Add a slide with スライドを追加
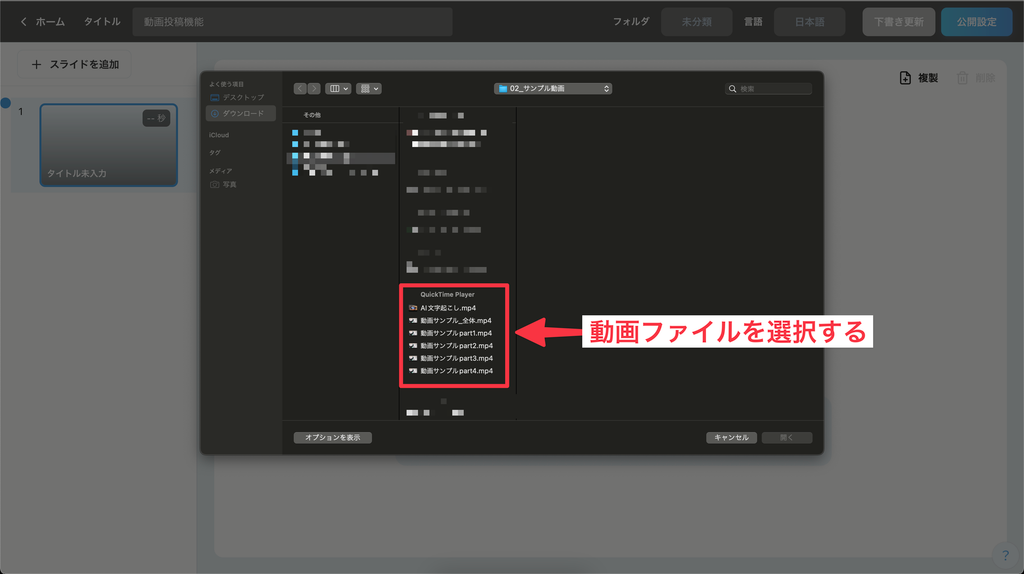Screen dimensions: 1024x574 74,64
